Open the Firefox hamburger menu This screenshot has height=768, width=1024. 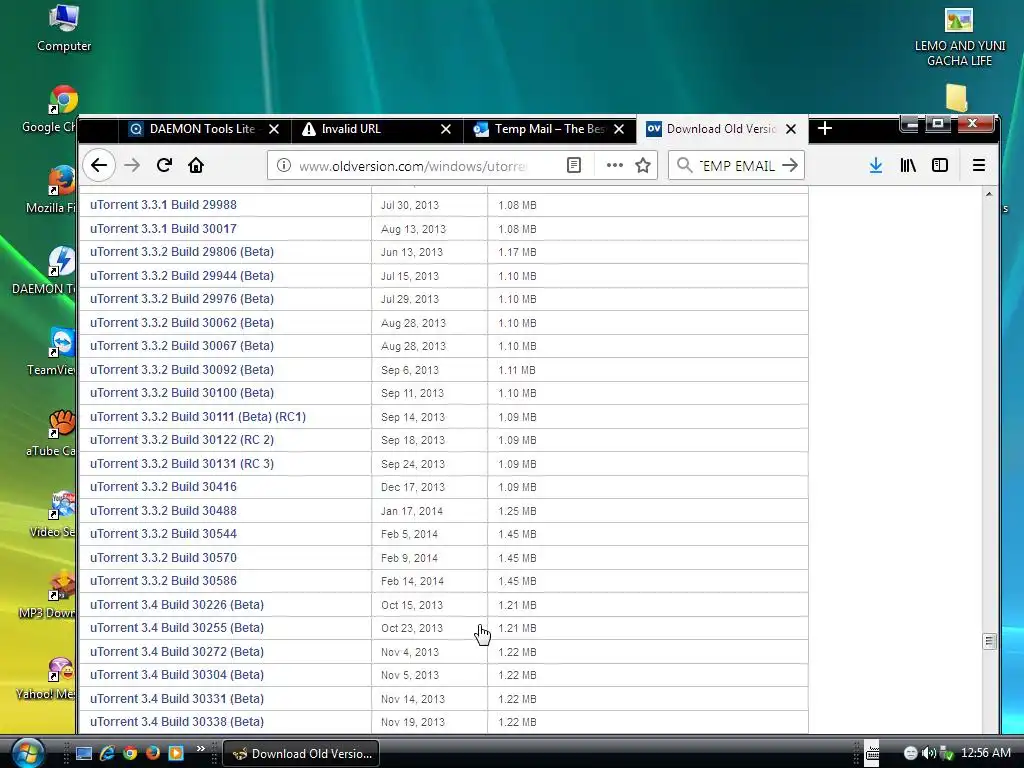coord(978,165)
